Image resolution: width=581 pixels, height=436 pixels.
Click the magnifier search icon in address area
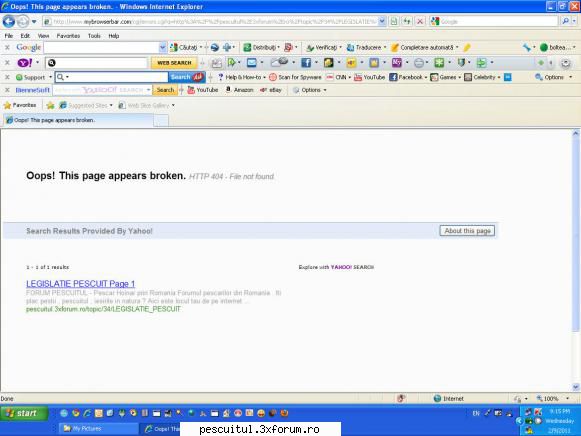click(565, 21)
